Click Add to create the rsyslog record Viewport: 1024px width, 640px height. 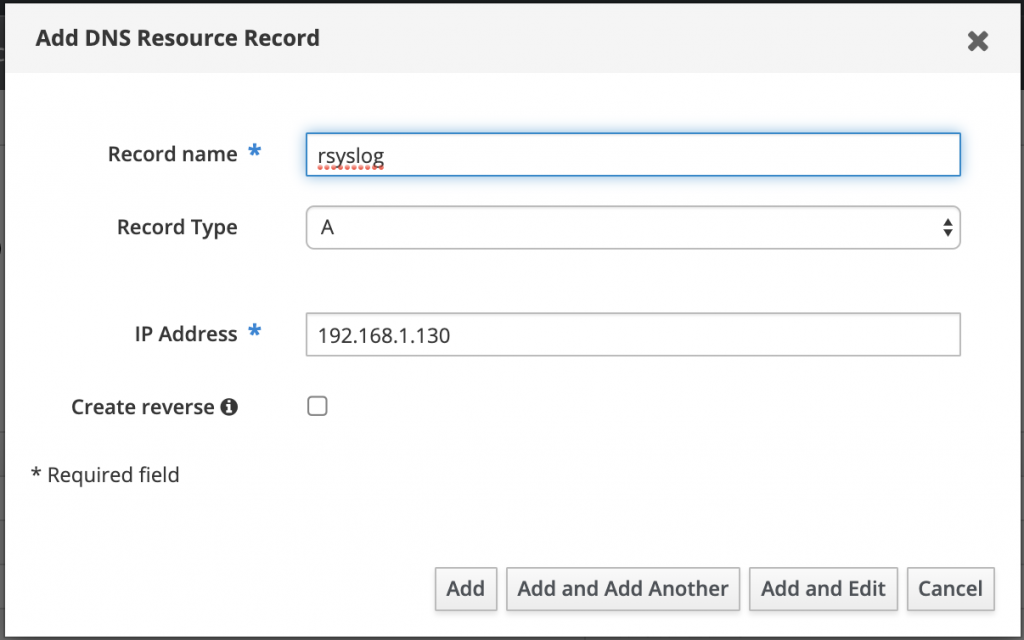pyautogui.click(x=465, y=589)
